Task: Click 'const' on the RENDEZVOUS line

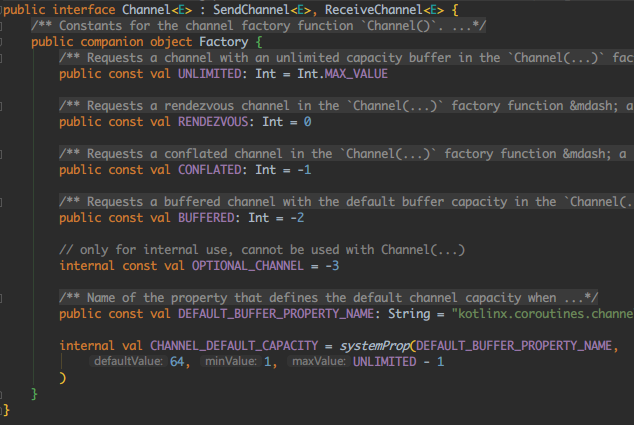Action: pyautogui.click(x=126, y=122)
